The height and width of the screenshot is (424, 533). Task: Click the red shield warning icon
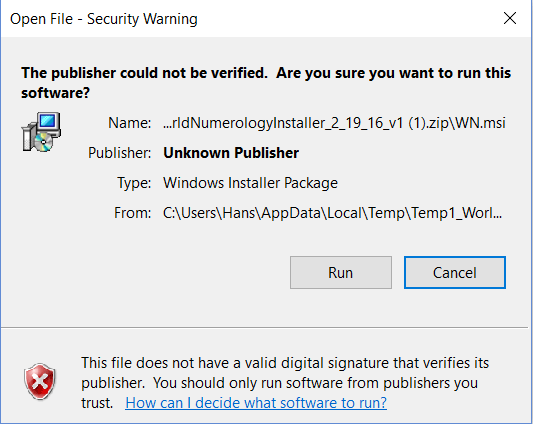coord(40,381)
